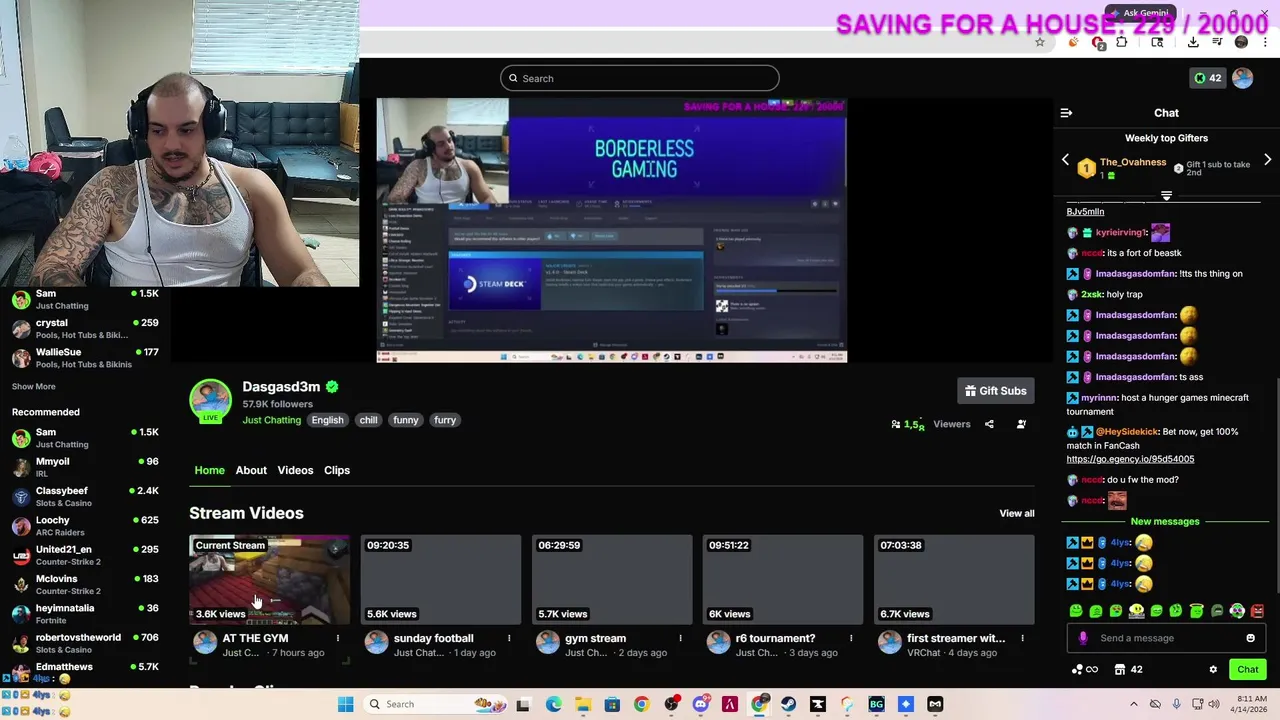Open the About tab
The width and height of the screenshot is (1280, 720).
point(251,470)
